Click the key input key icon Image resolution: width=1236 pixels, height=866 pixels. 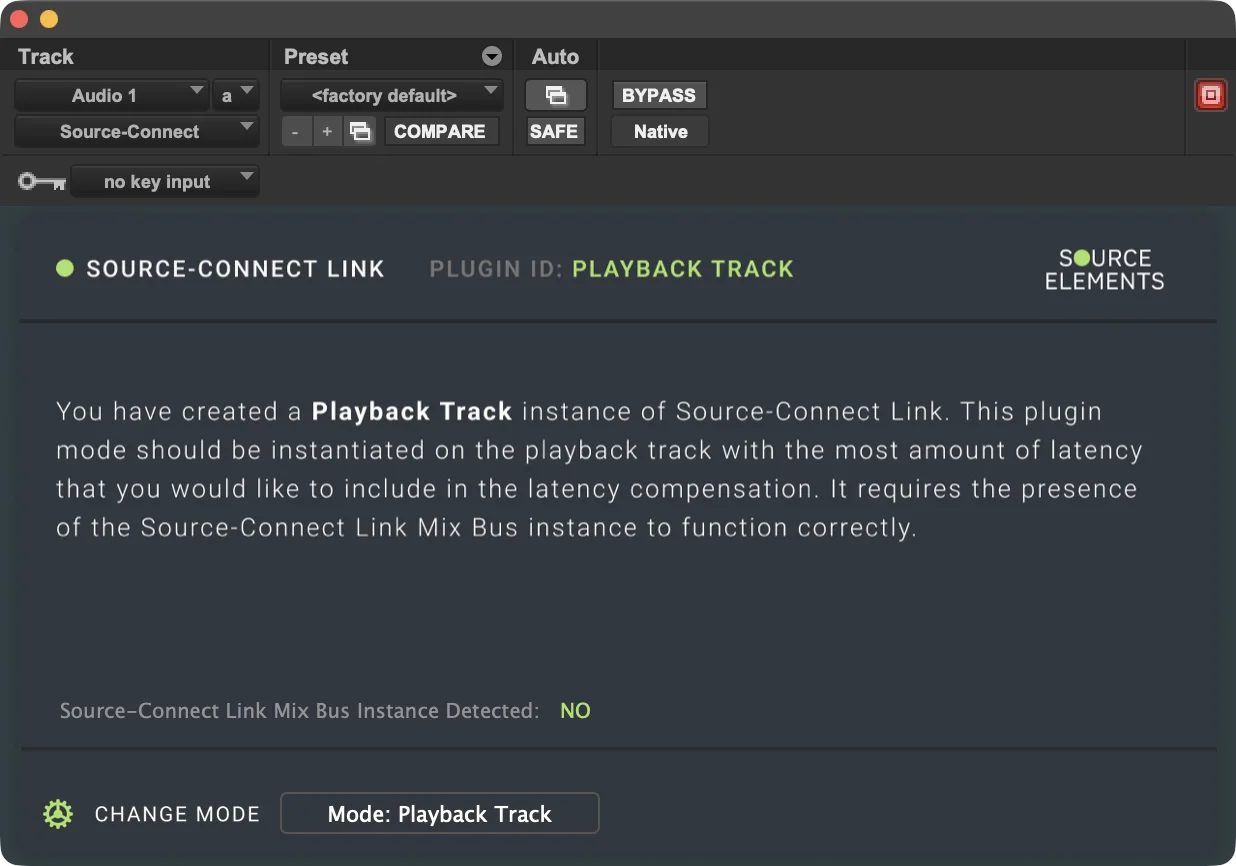coord(42,182)
